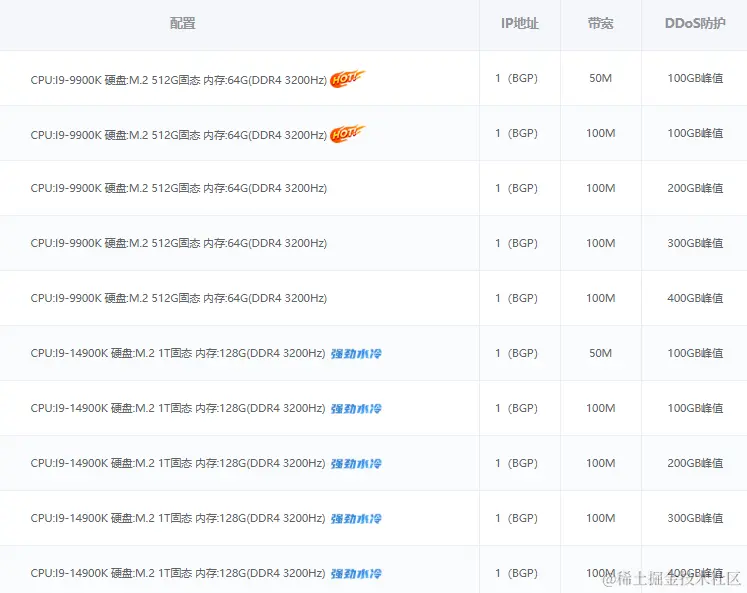Select I9-9900K config text in the 50M row
This screenshot has width=747, height=593.
click(179, 80)
